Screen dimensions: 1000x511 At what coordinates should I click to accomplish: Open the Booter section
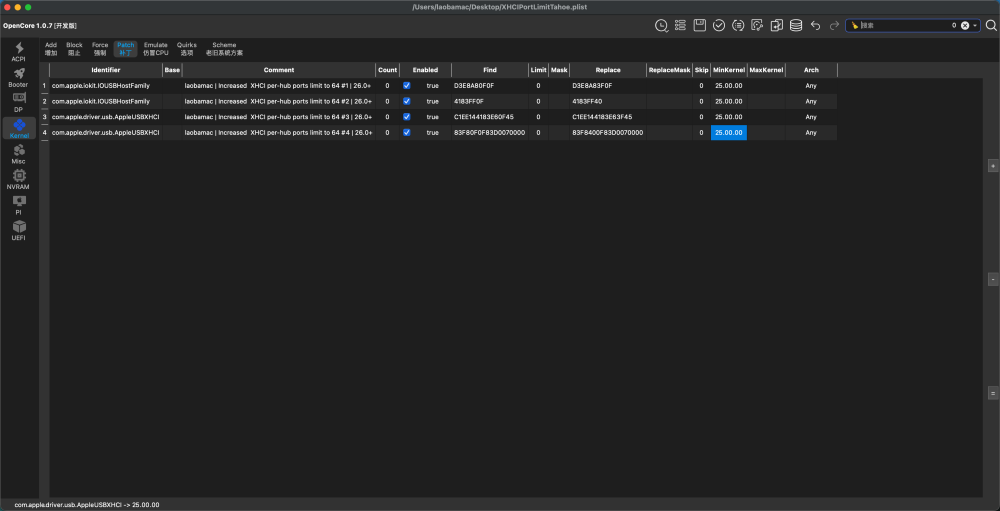click(19, 78)
